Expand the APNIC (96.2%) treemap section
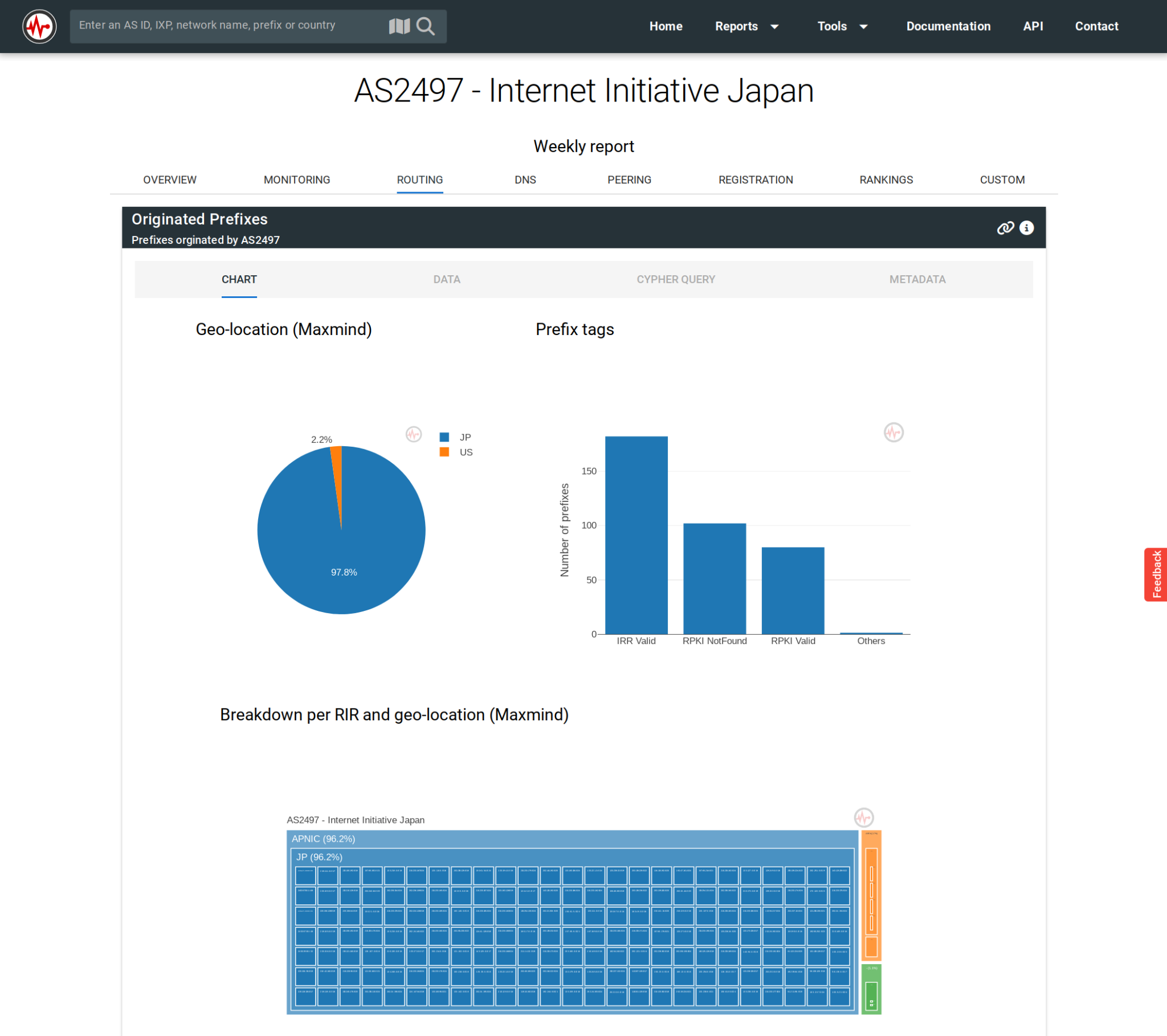The width and height of the screenshot is (1167, 1036). tap(323, 838)
